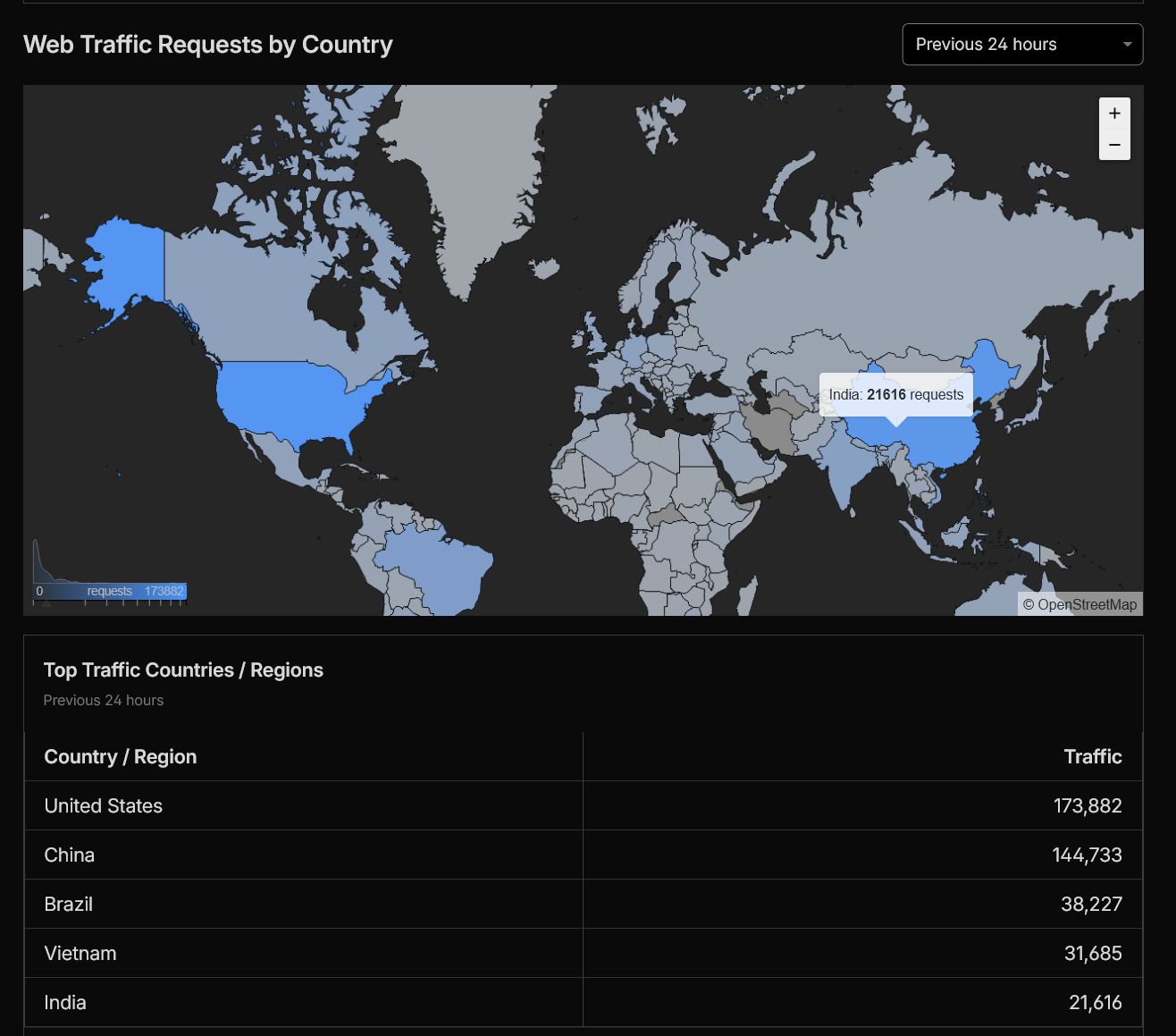Select the Vietnam table row
This screenshot has width=1176, height=1036.
pos(583,953)
